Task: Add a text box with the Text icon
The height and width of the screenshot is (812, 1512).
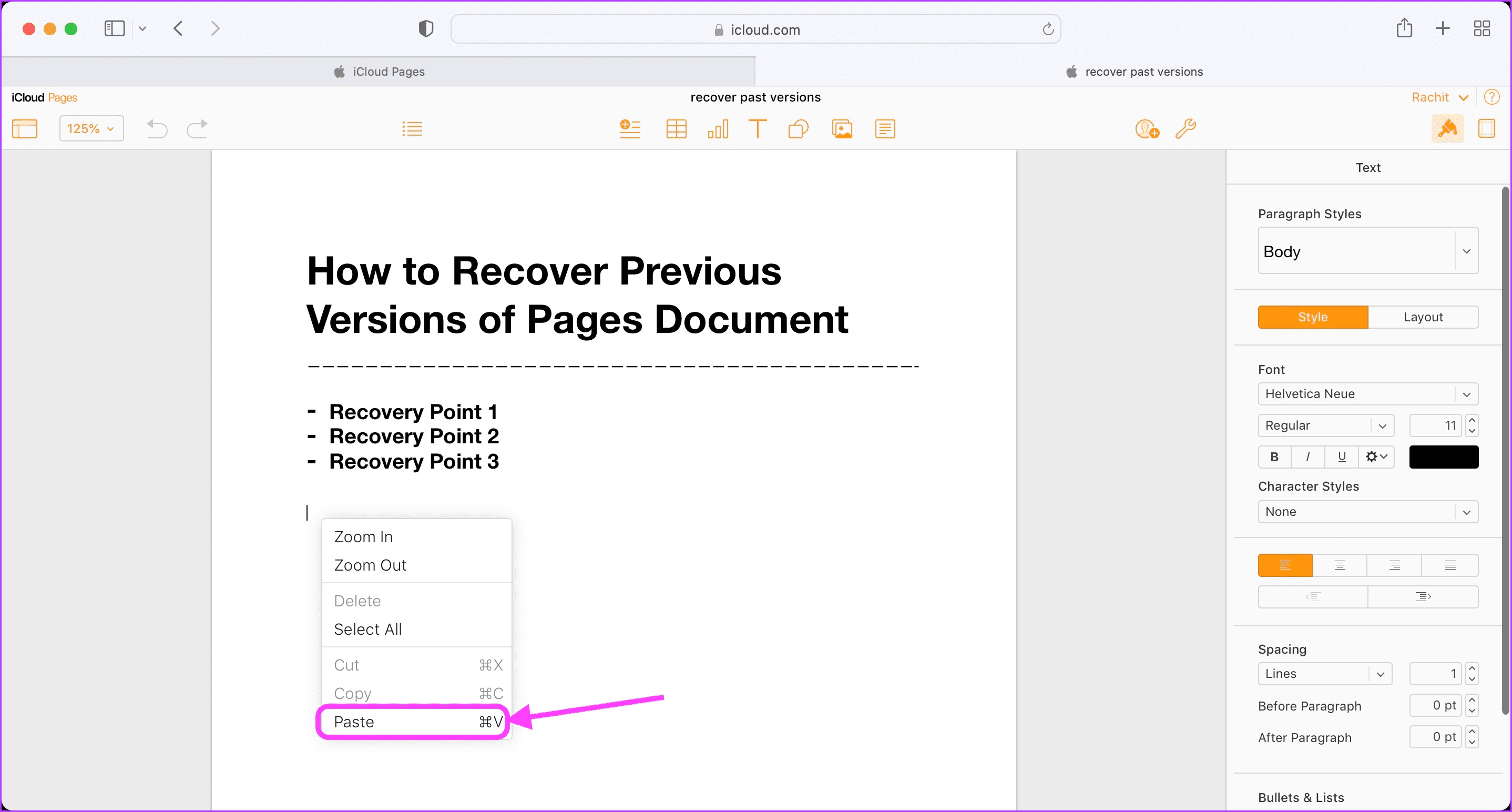Action: pos(758,128)
